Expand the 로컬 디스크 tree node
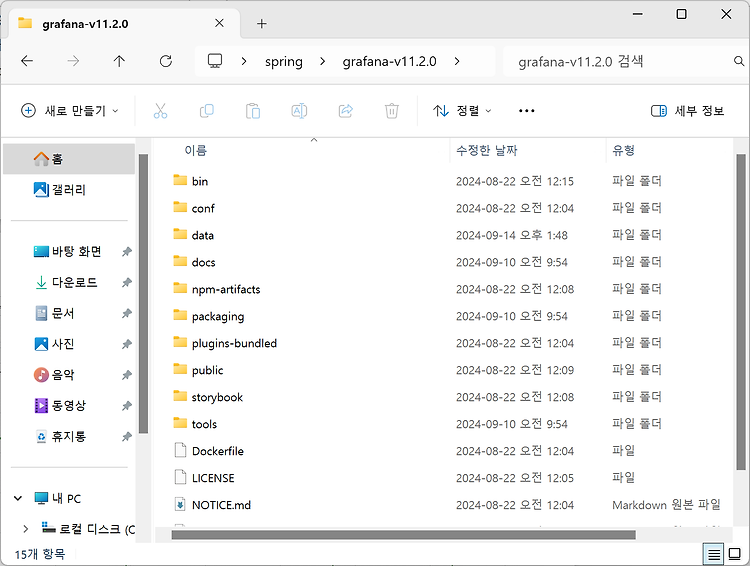The height and width of the screenshot is (566, 750). point(25,529)
